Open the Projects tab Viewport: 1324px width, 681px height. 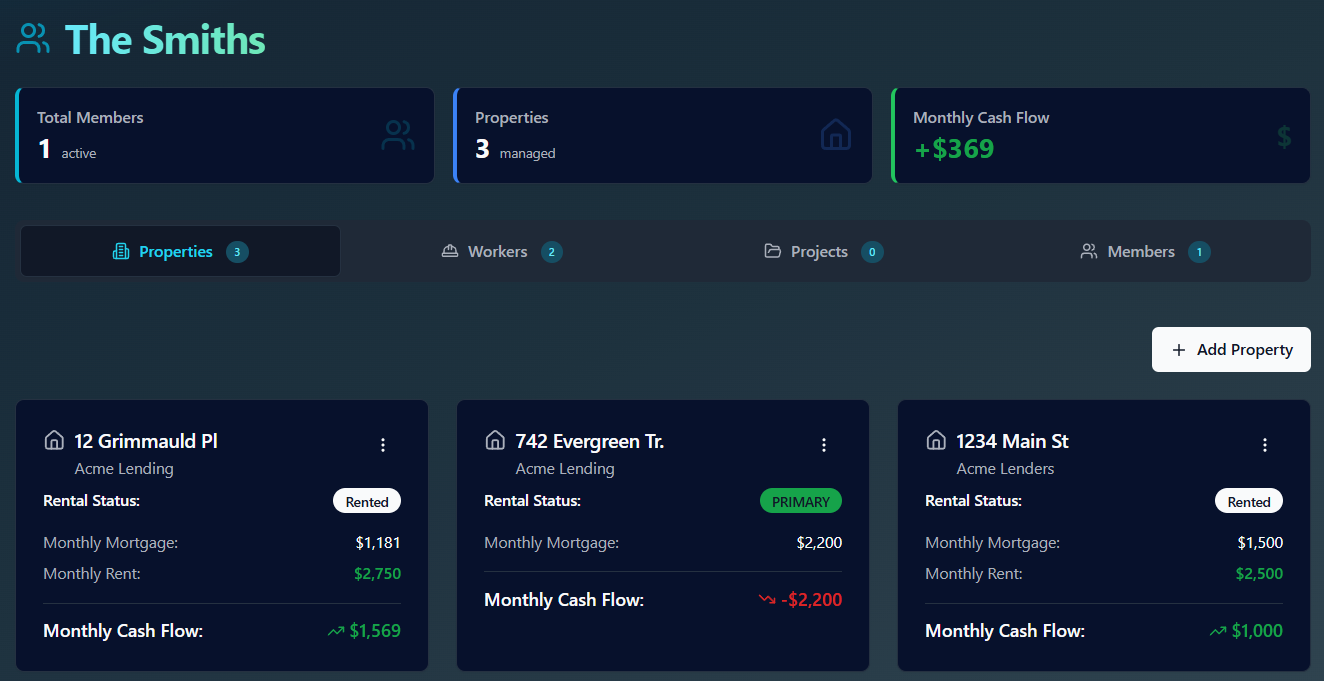[824, 251]
